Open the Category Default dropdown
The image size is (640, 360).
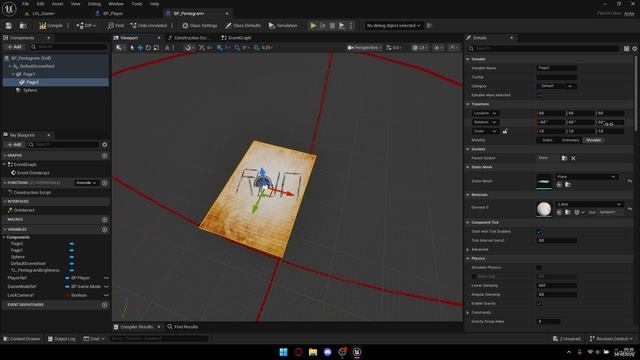point(556,86)
